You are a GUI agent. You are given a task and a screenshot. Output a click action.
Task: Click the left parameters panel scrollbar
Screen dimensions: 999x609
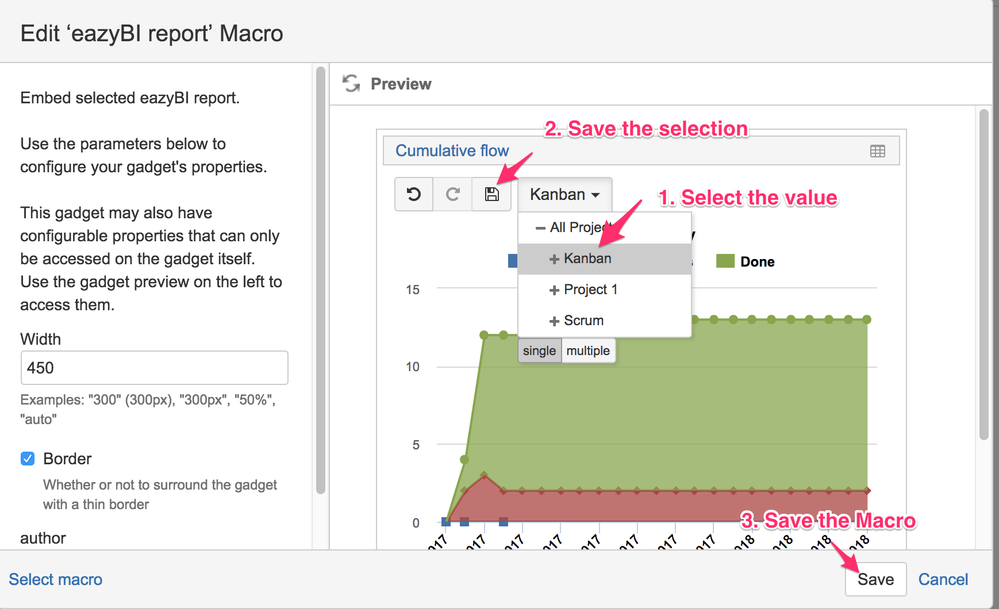click(320, 280)
